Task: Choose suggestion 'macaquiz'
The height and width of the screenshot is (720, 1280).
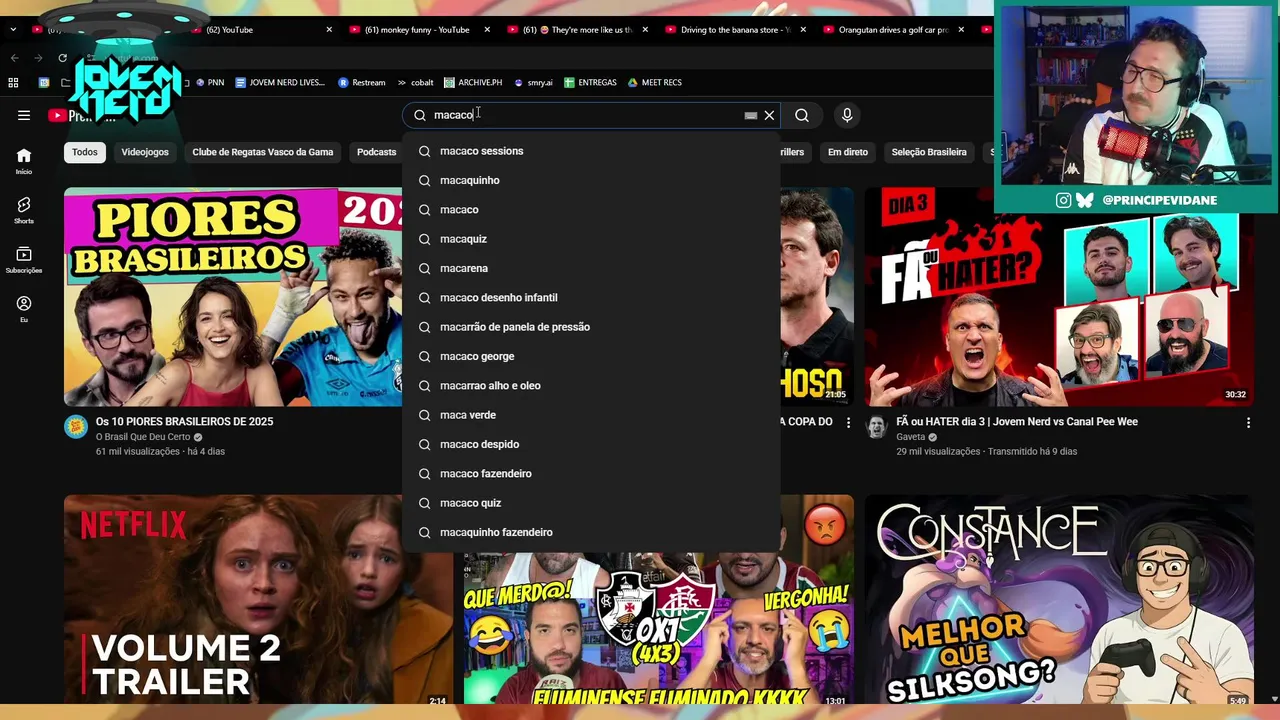Action: 591,239
